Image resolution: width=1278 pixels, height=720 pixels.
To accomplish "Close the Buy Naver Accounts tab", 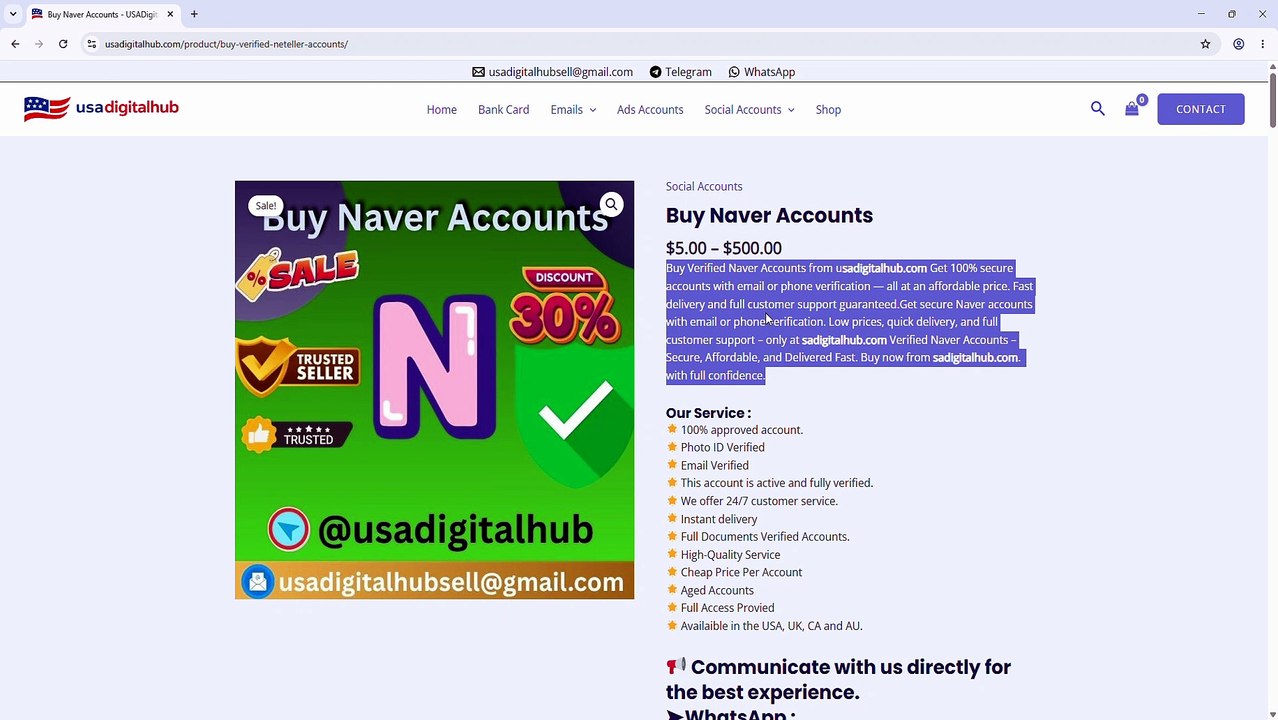I will click(x=170, y=14).
